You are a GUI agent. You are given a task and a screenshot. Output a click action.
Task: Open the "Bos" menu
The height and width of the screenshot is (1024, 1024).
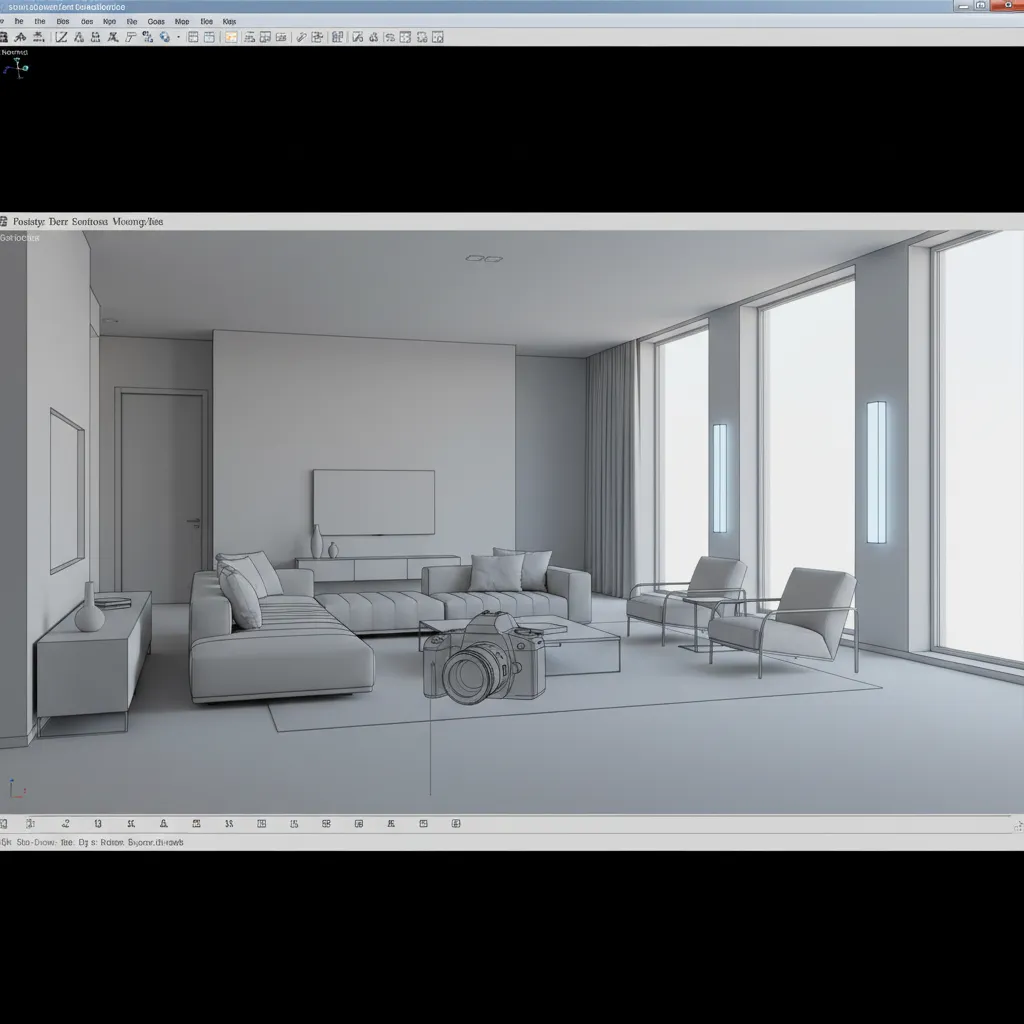(63, 22)
